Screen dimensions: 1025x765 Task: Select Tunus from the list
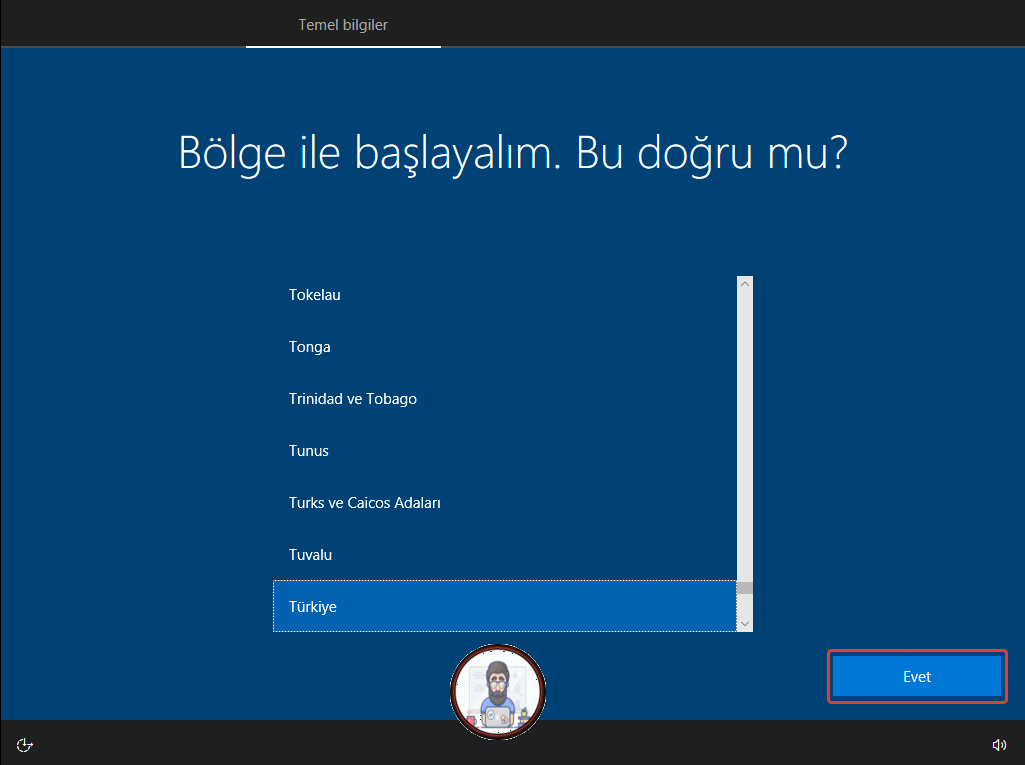[x=505, y=450]
